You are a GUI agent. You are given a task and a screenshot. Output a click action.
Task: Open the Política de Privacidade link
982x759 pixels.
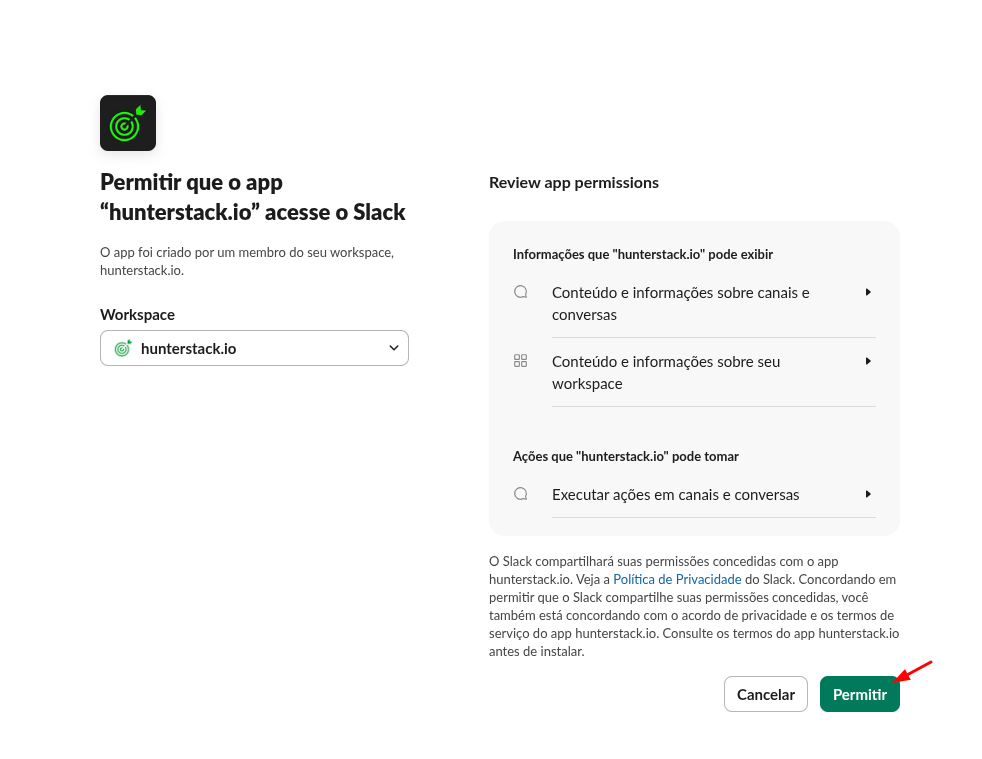click(x=677, y=579)
